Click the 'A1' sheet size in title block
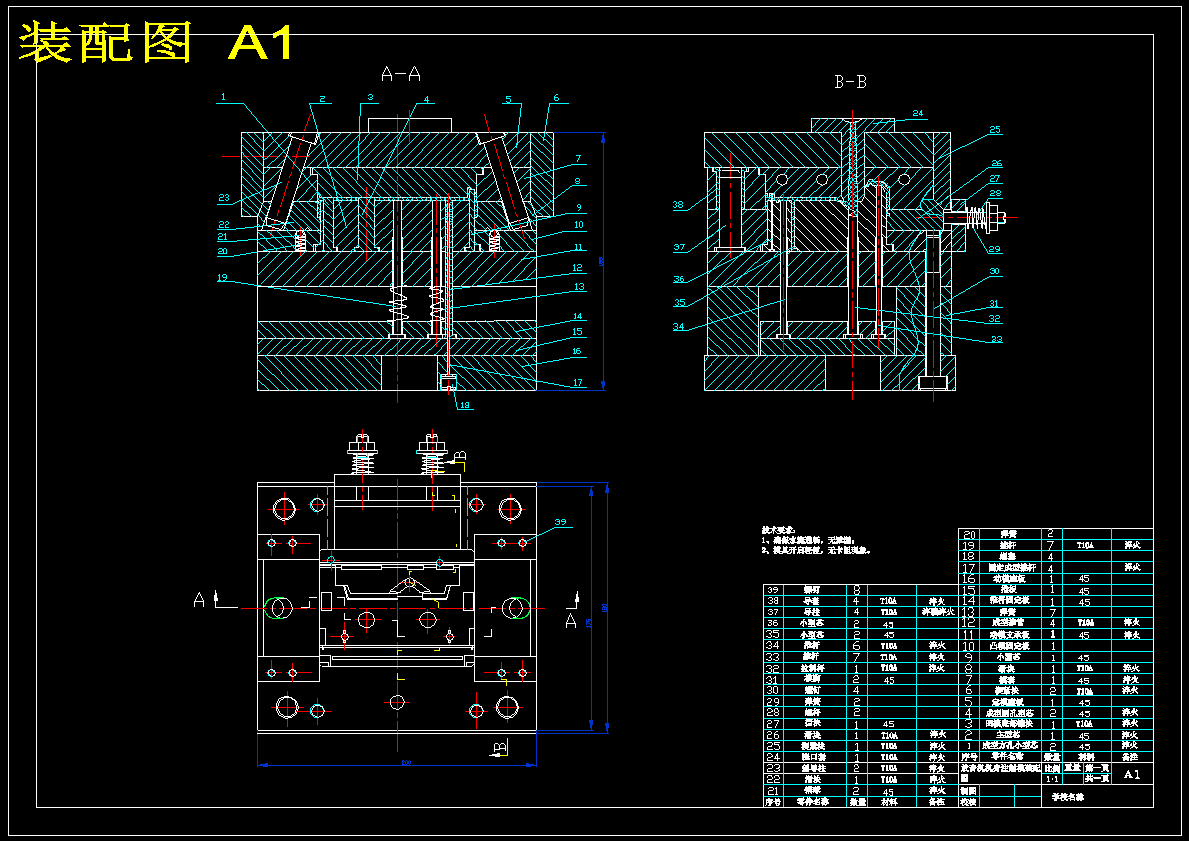This screenshot has height=841, width=1189. click(x=1132, y=774)
